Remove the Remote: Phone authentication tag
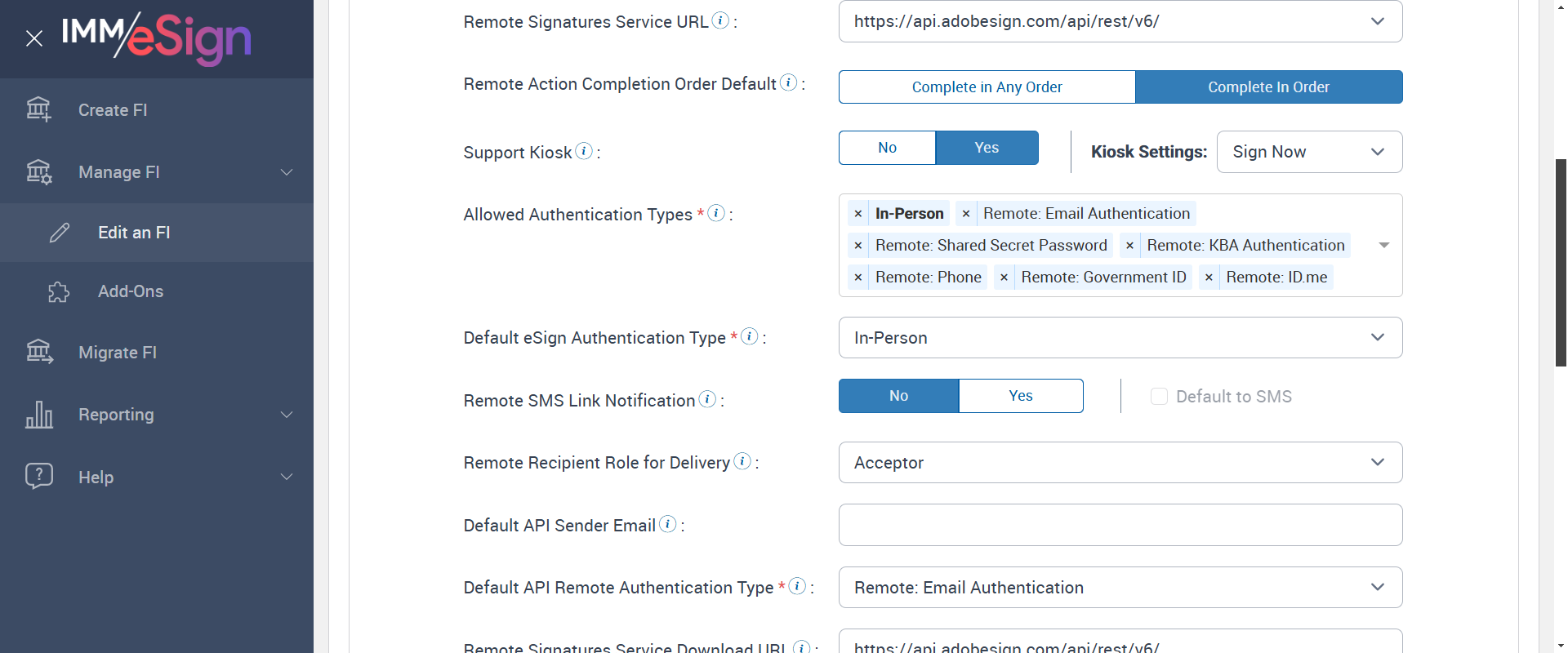The height and width of the screenshot is (653, 1568). click(x=858, y=278)
